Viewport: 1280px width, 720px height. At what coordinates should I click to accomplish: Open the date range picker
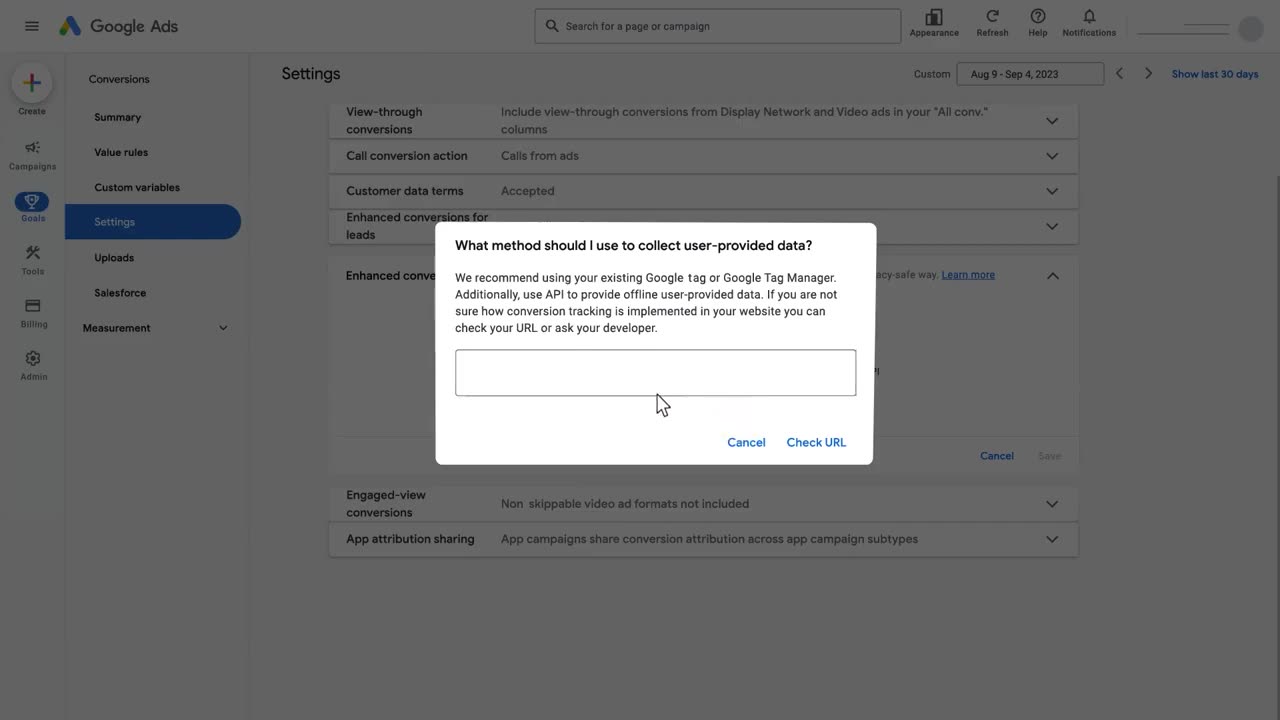pyautogui.click(x=1030, y=74)
